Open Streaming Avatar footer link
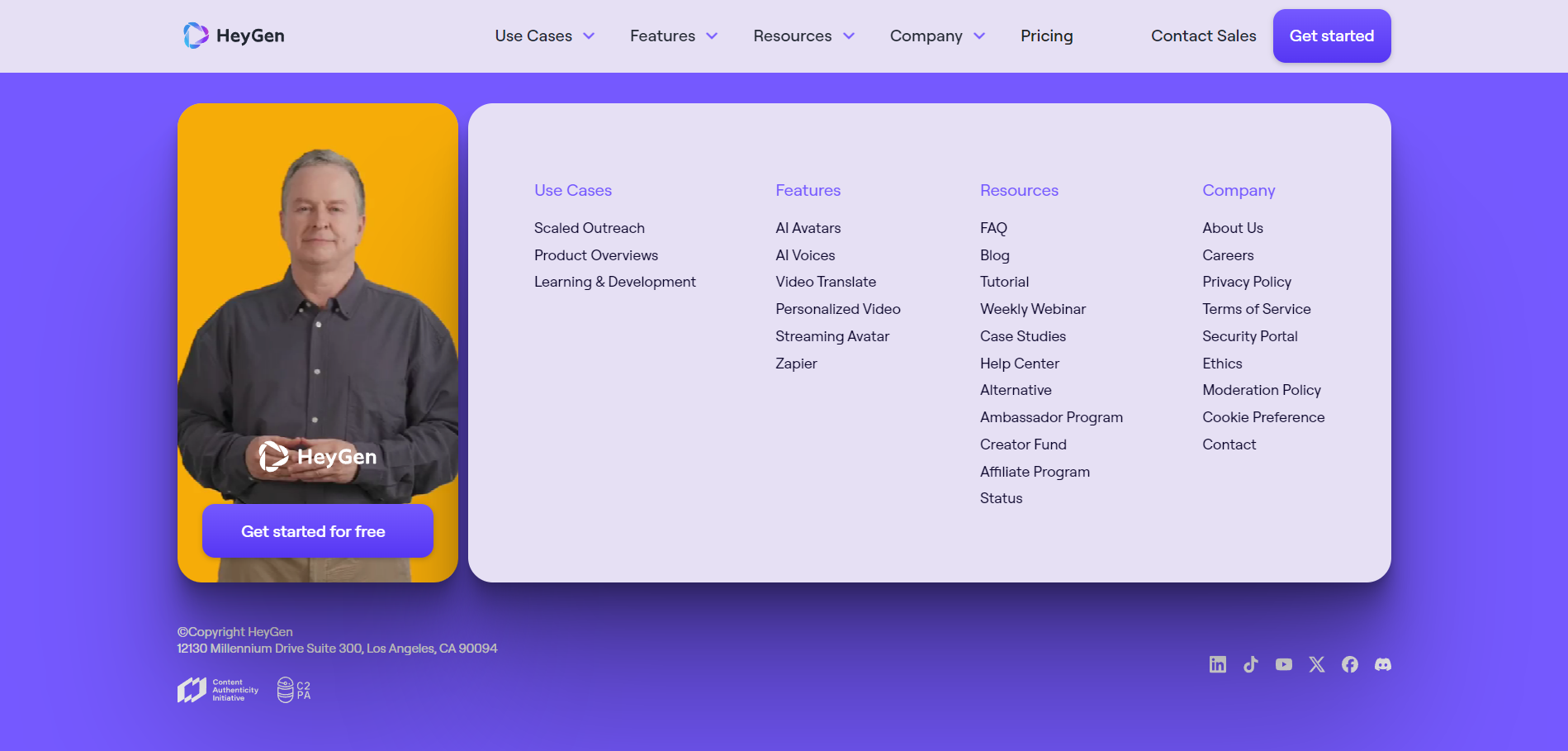 [832, 336]
